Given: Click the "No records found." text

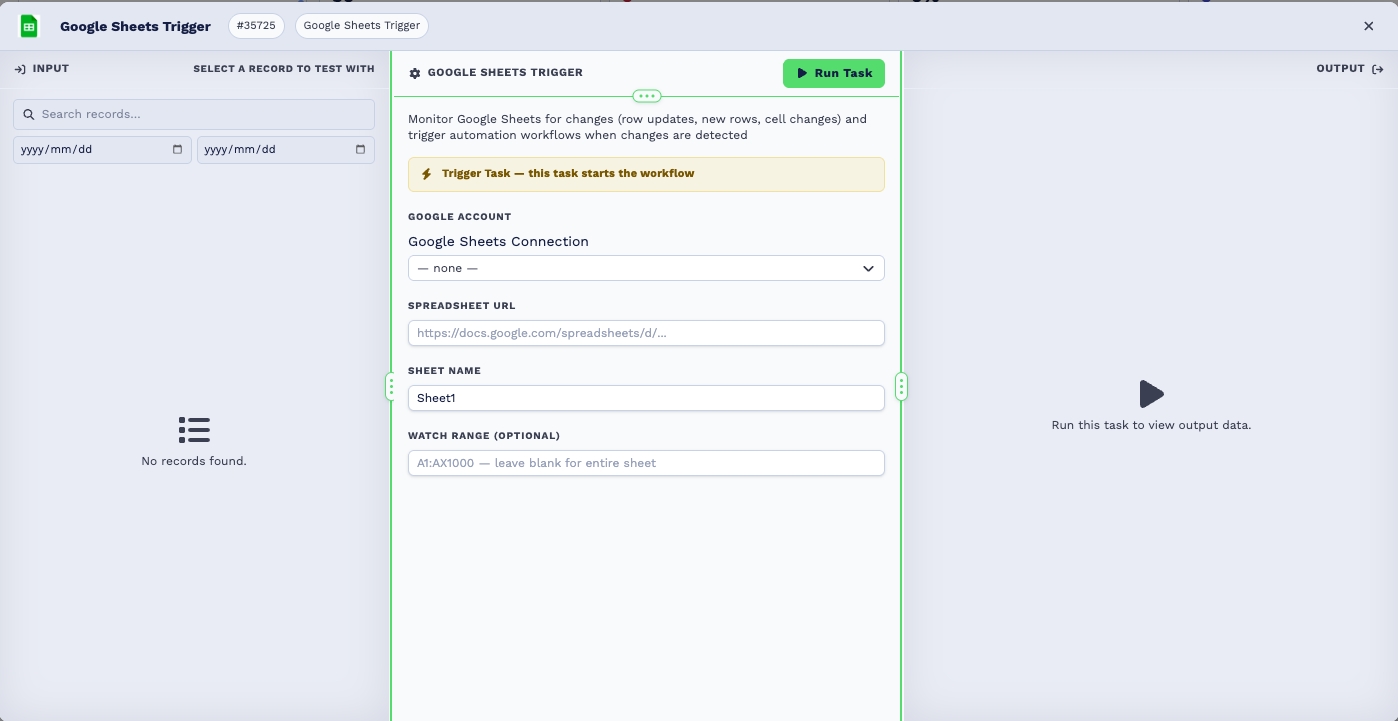Looking at the screenshot, I should pyautogui.click(x=194, y=461).
